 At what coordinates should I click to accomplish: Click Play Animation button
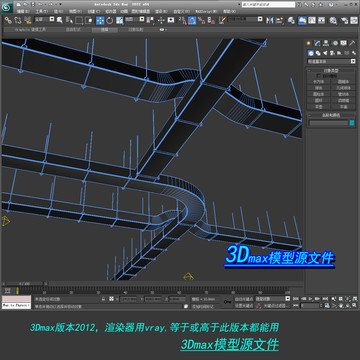point(310,299)
